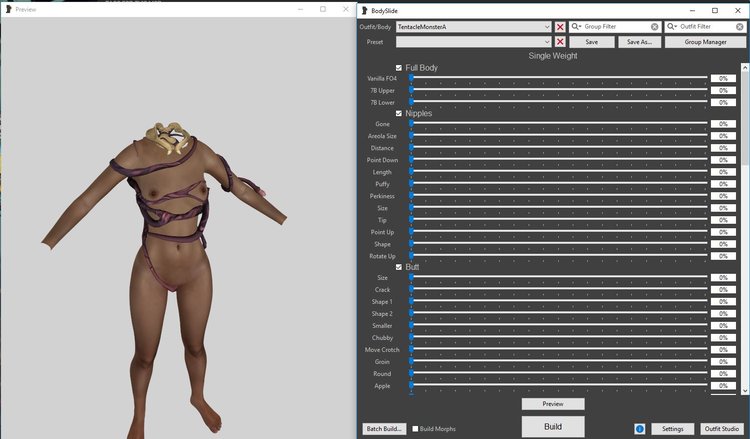Click the Areola Size slider track
Image resolution: width=750 pixels, height=439 pixels.
point(559,135)
